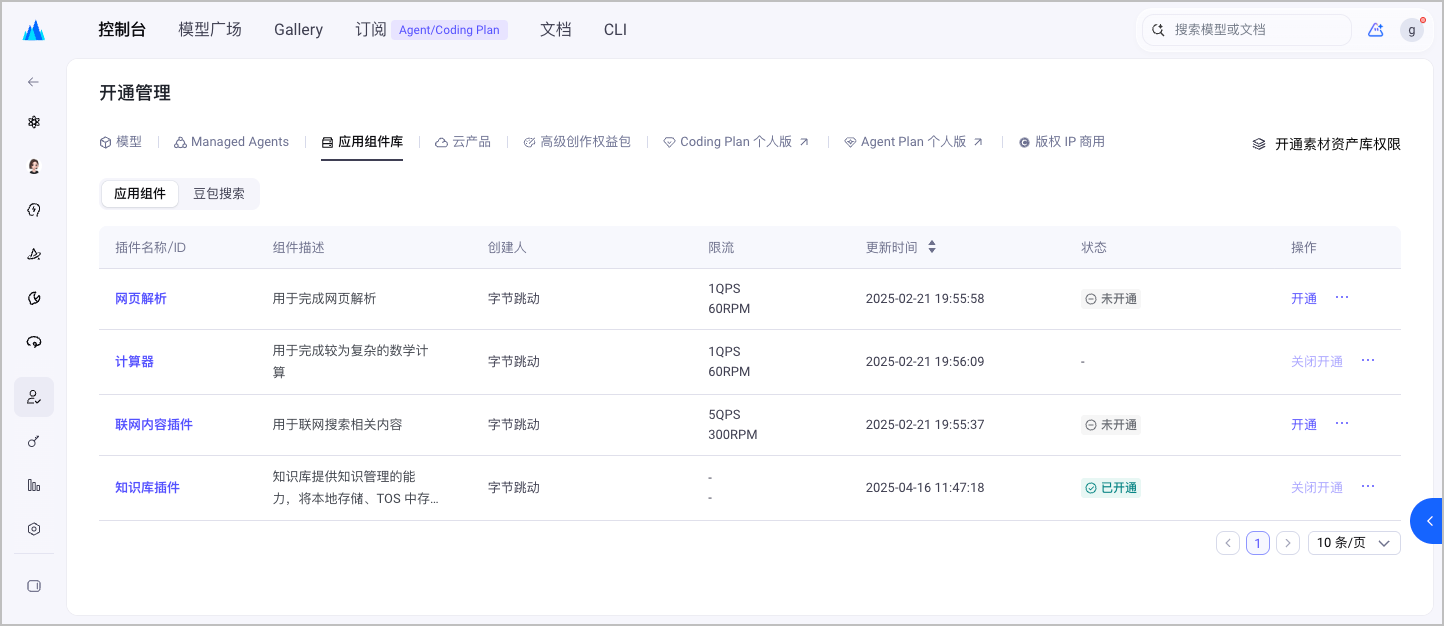Open the 版权 IP 商用 tab
This screenshot has height=626, width=1444.
(1062, 142)
